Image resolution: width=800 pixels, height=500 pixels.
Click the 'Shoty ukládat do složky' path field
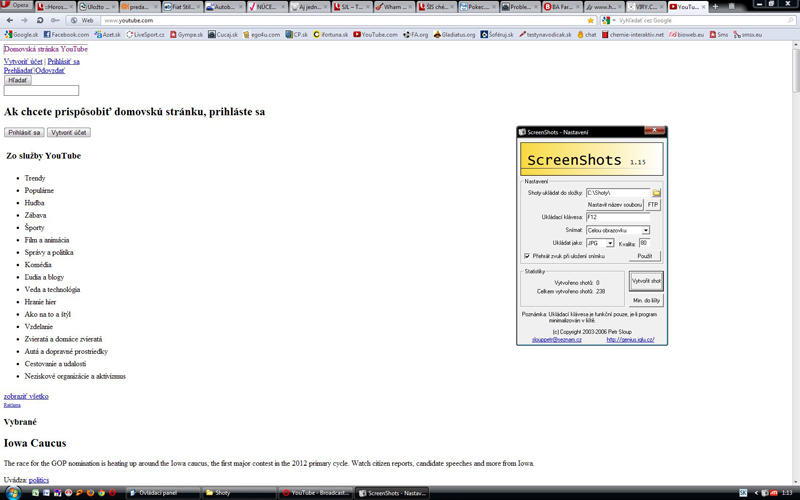pos(618,193)
